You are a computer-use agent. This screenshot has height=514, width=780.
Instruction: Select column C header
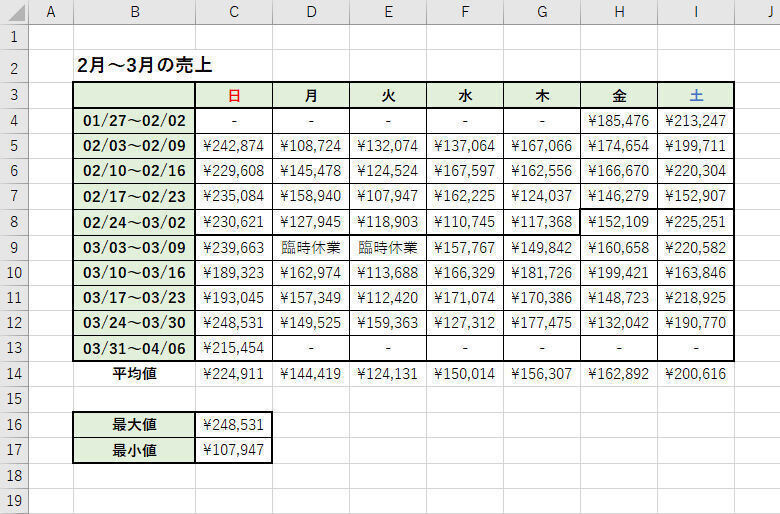click(x=234, y=11)
